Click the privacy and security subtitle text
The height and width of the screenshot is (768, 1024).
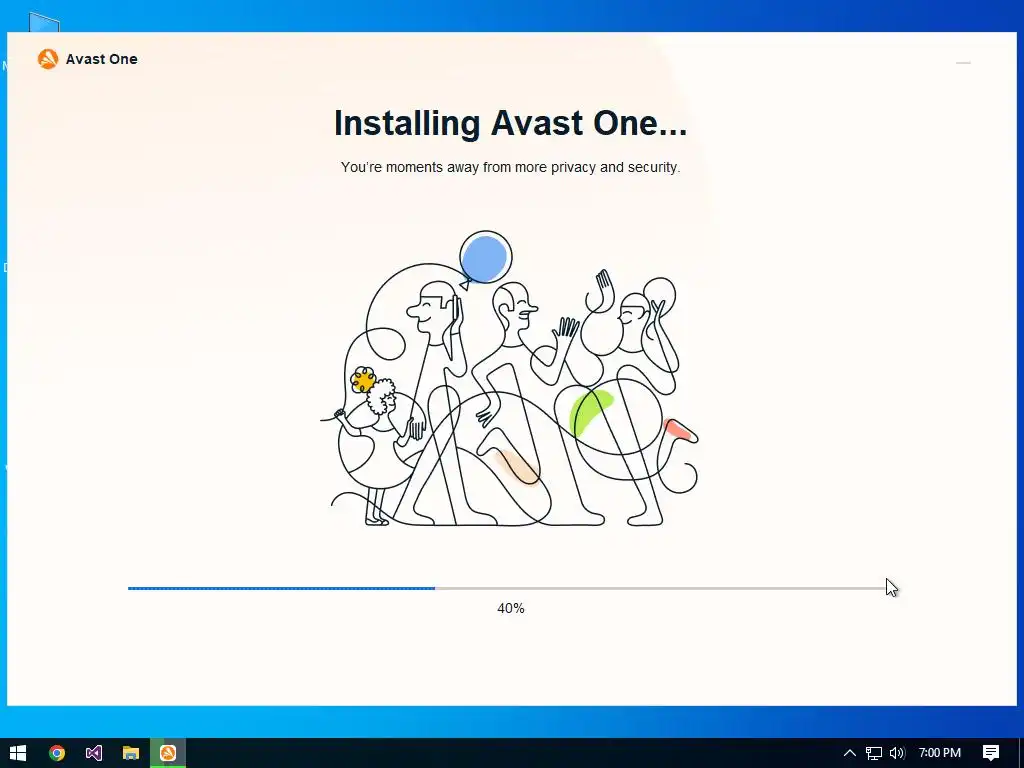click(x=510, y=167)
